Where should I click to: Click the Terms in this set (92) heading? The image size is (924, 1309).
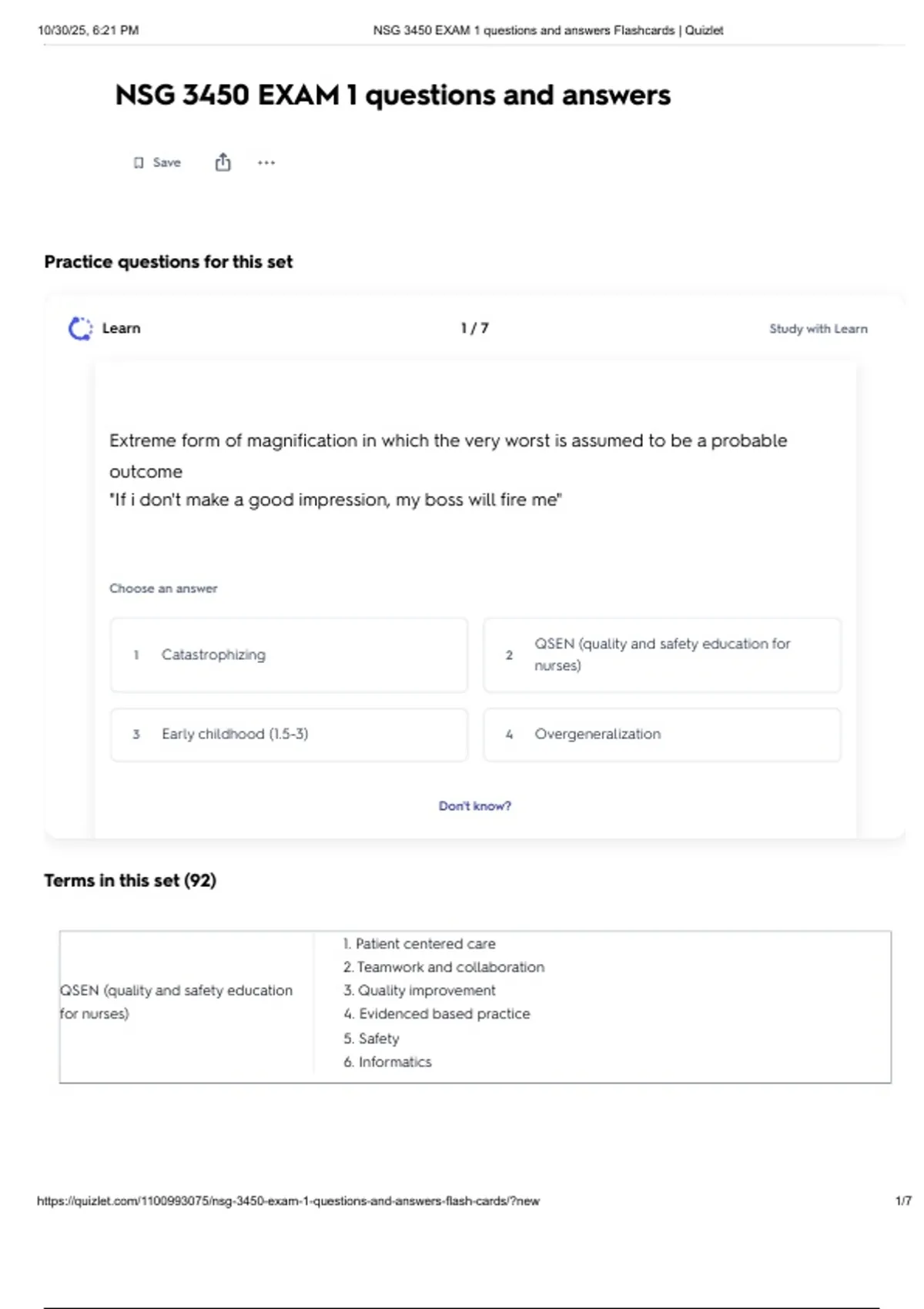tap(130, 881)
